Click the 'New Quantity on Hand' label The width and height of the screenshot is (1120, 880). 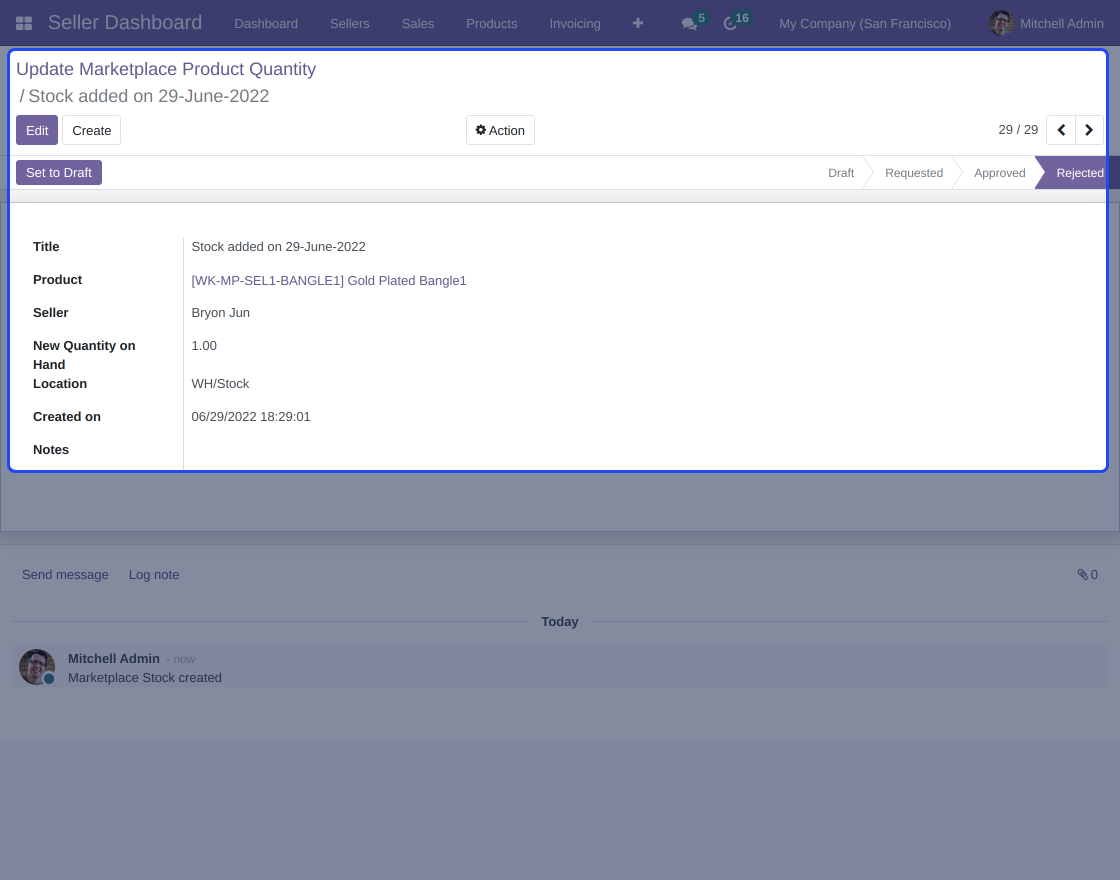coord(84,355)
